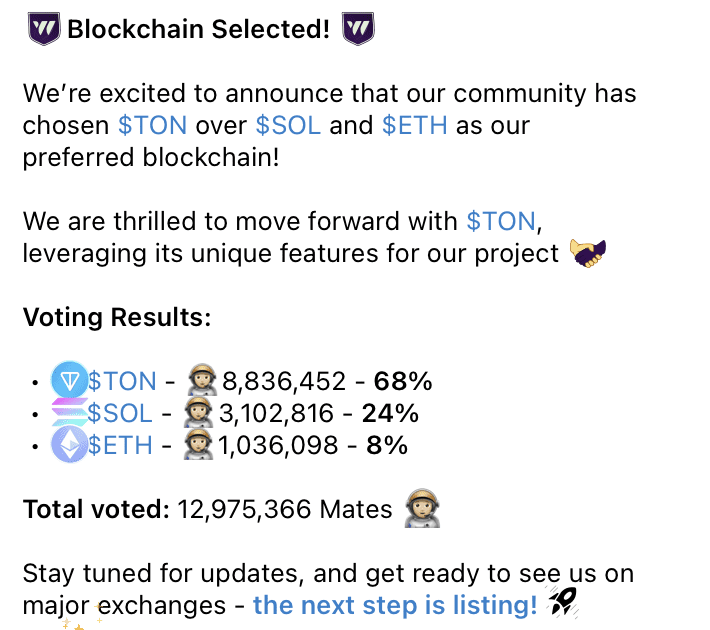This screenshot has width=710, height=630.
Task: Click the Solana logo in voting results
Action: point(69,412)
